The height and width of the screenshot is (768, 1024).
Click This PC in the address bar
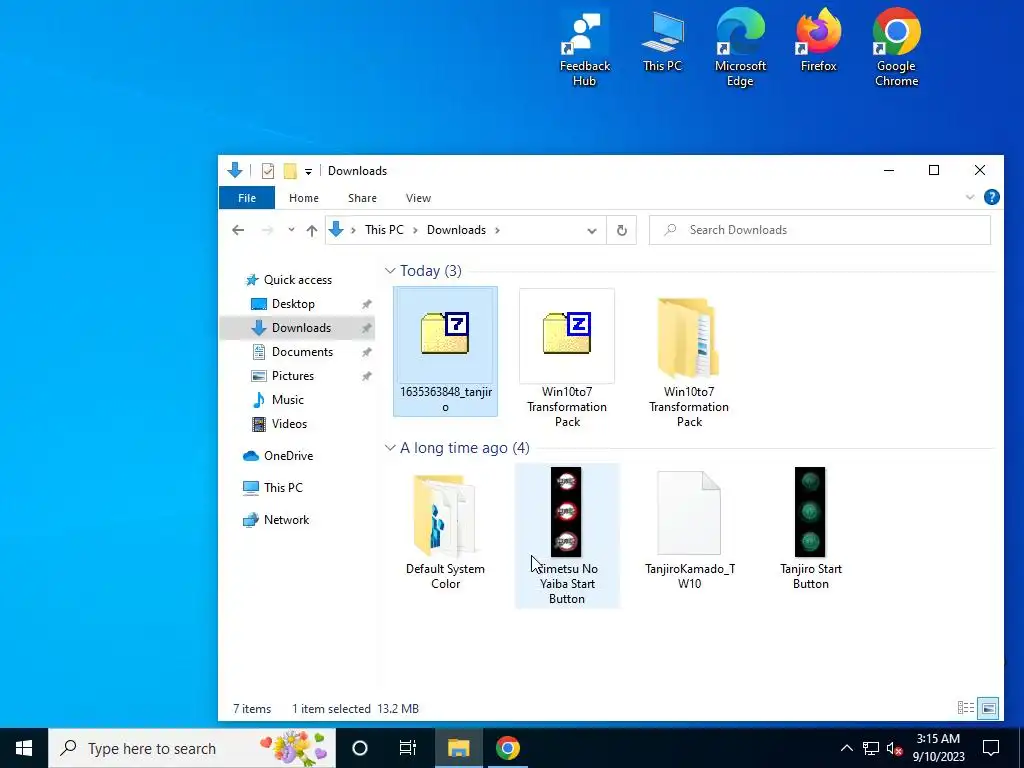[384, 230]
